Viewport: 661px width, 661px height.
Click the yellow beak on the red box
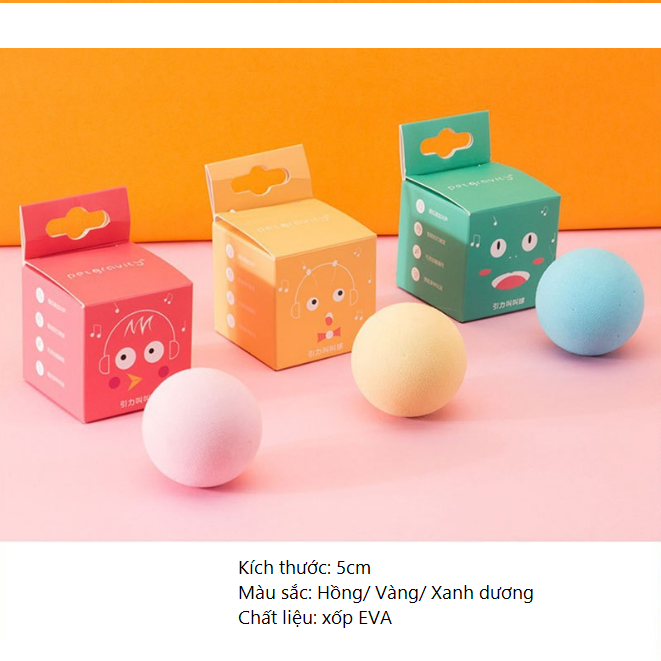(x=134, y=381)
